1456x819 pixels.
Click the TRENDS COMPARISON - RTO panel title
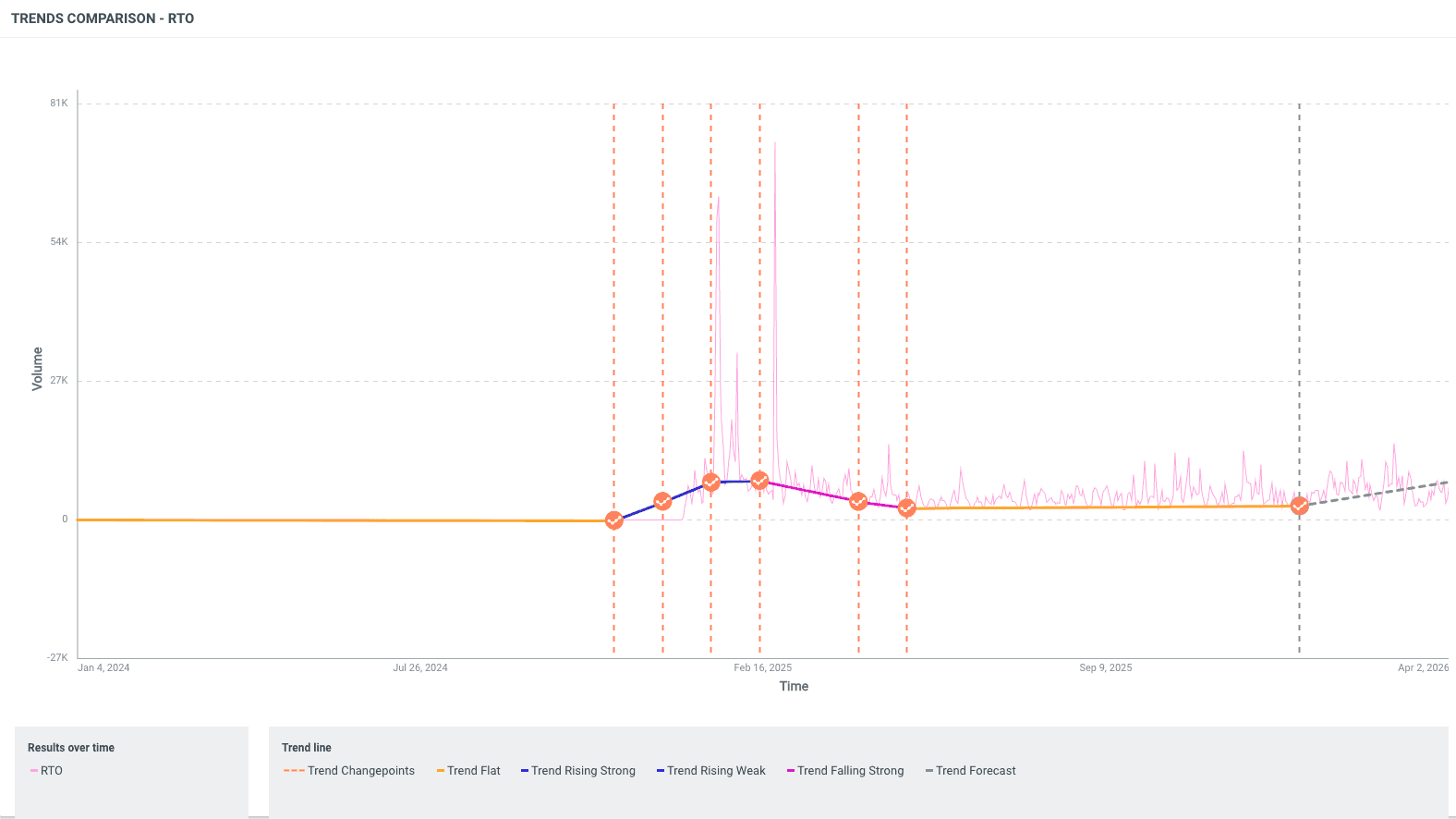point(103,18)
